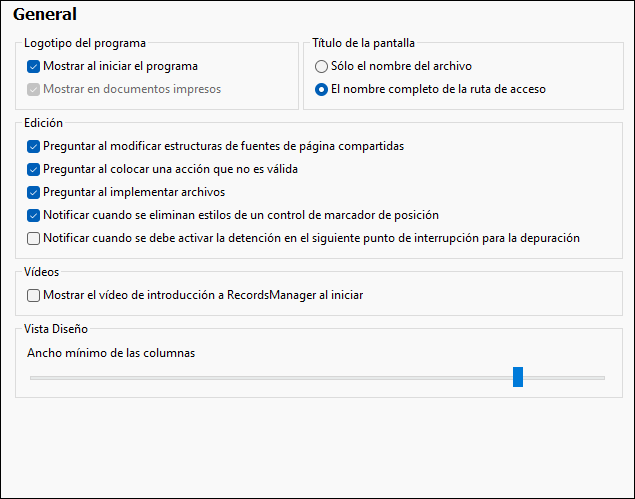This screenshot has height=499, width=635.
Task: Disable "Preguntar al modificar estructuras de fuentes" checkbox
Action: pyautogui.click(x=34, y=146)
